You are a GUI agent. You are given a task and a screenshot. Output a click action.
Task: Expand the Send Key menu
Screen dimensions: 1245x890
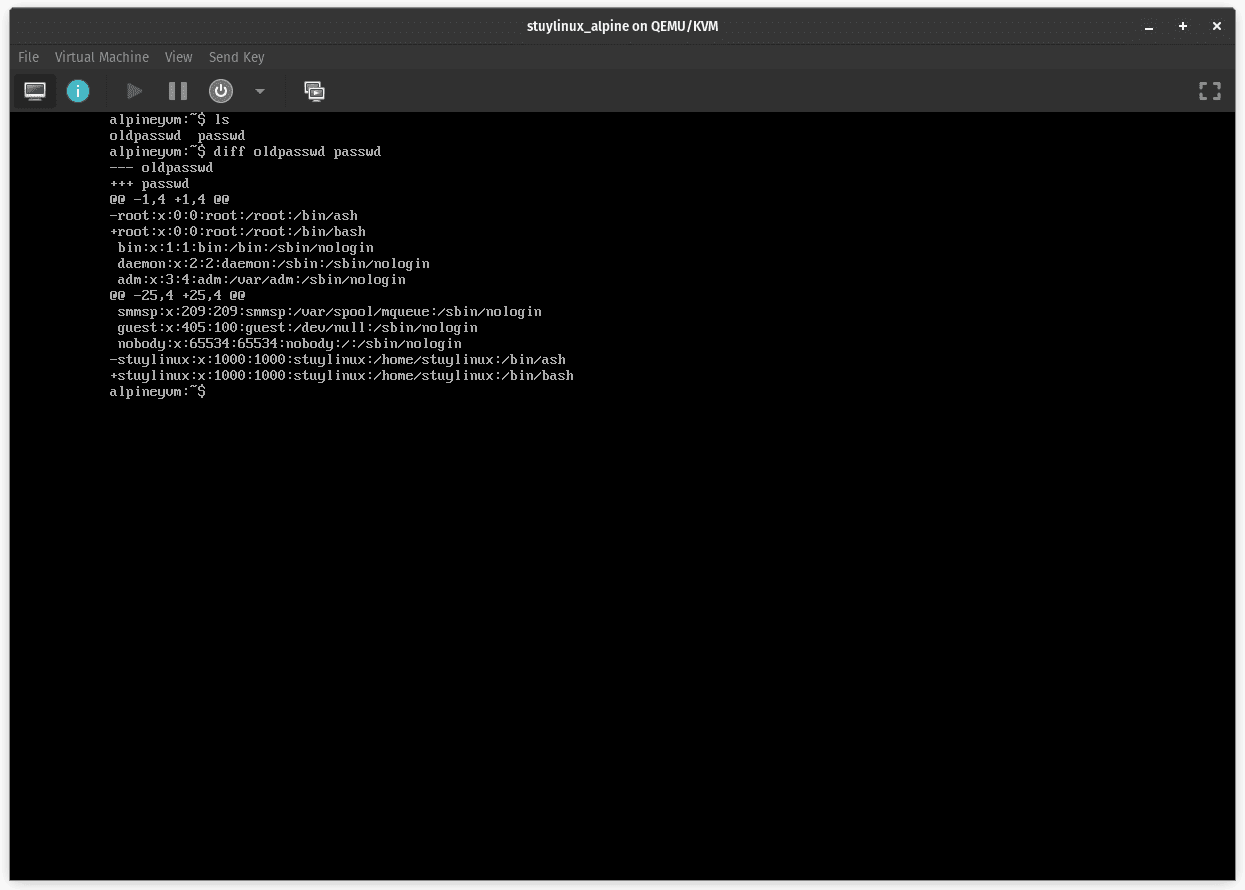tap(236, 57)
